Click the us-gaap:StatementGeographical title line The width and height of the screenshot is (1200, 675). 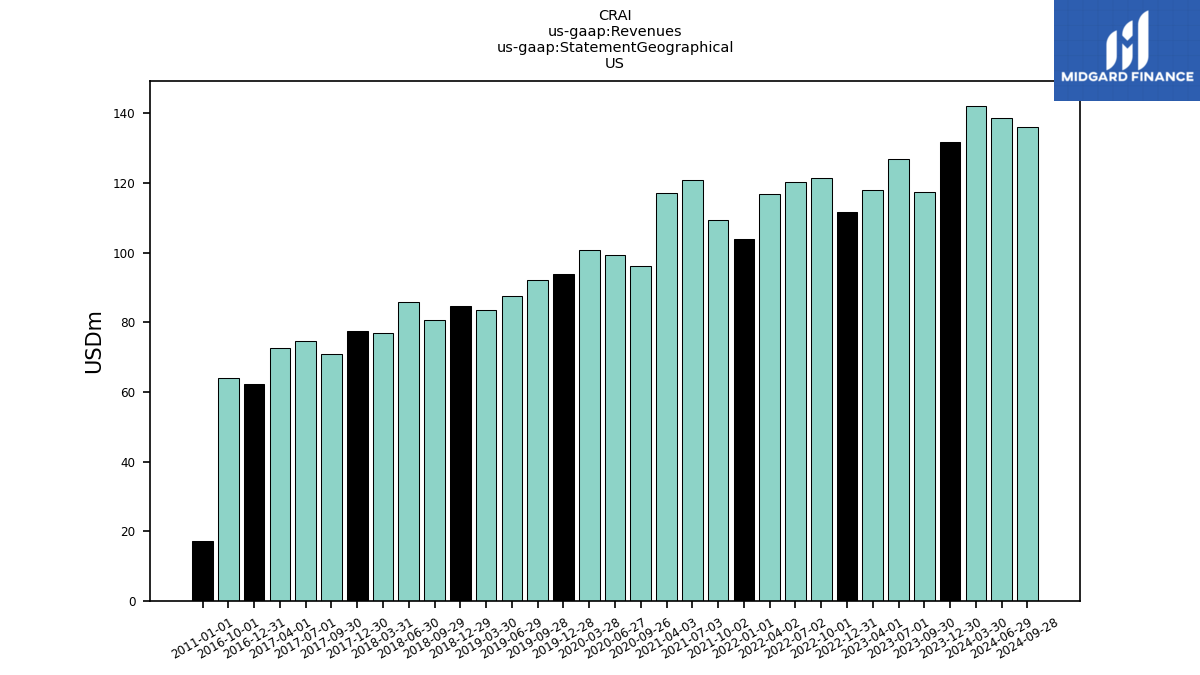click(615, 48)
